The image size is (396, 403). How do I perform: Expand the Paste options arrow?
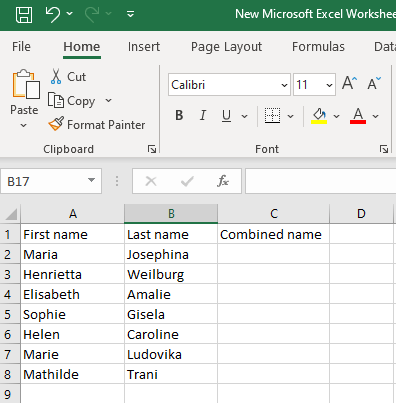click(x=24, y=125)
